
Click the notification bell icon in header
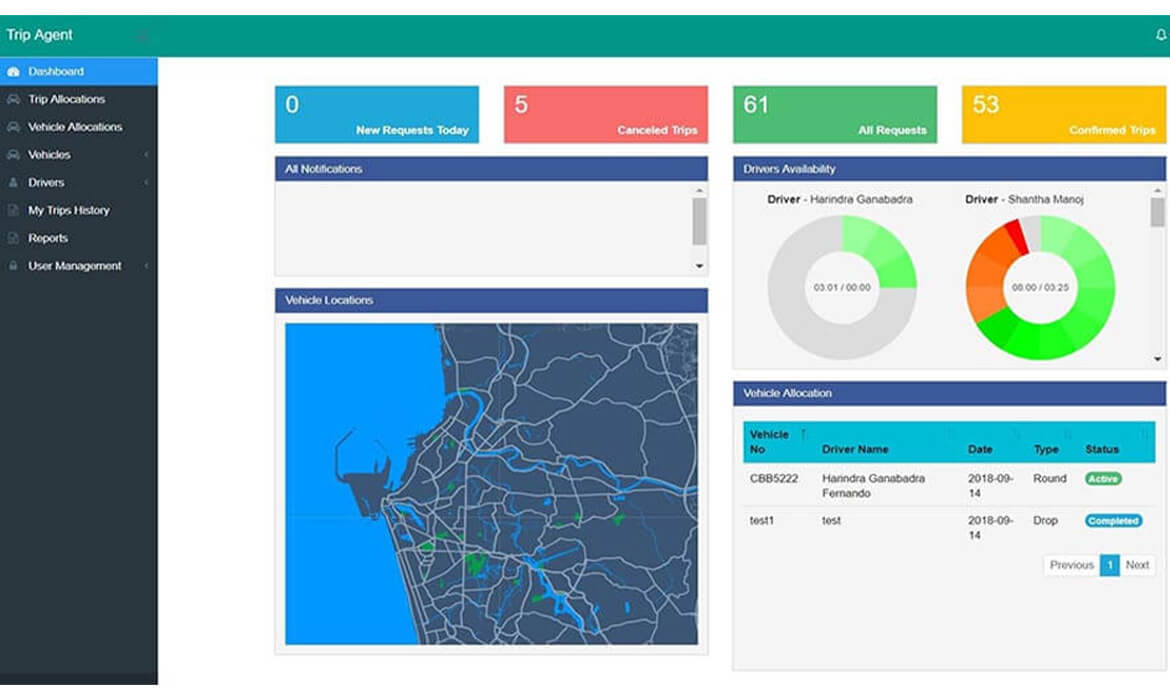(x=1160, y=35)
